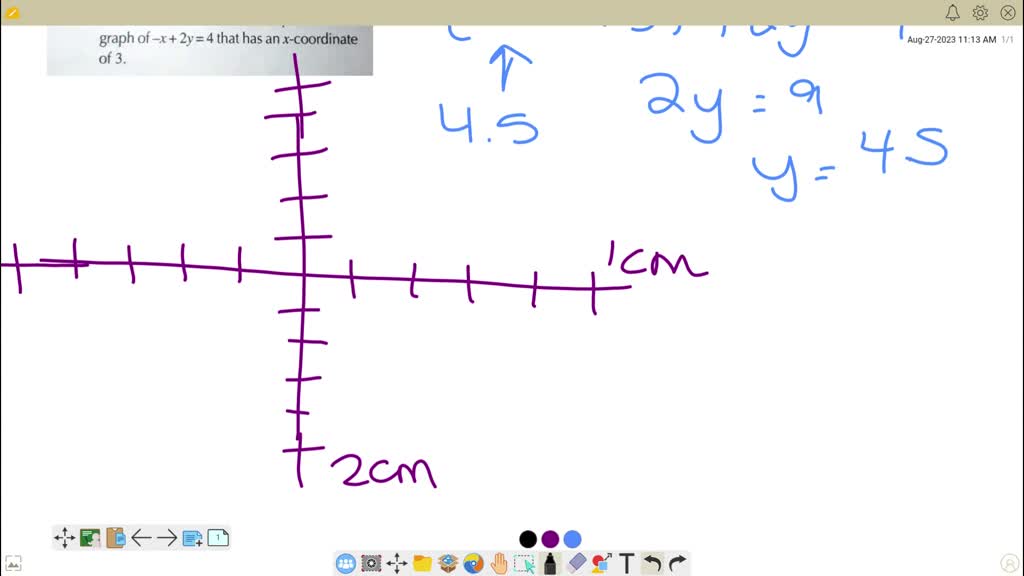Go to the previous page arrow
This screenshot has width=1024, height=576.
click(142, 537)
